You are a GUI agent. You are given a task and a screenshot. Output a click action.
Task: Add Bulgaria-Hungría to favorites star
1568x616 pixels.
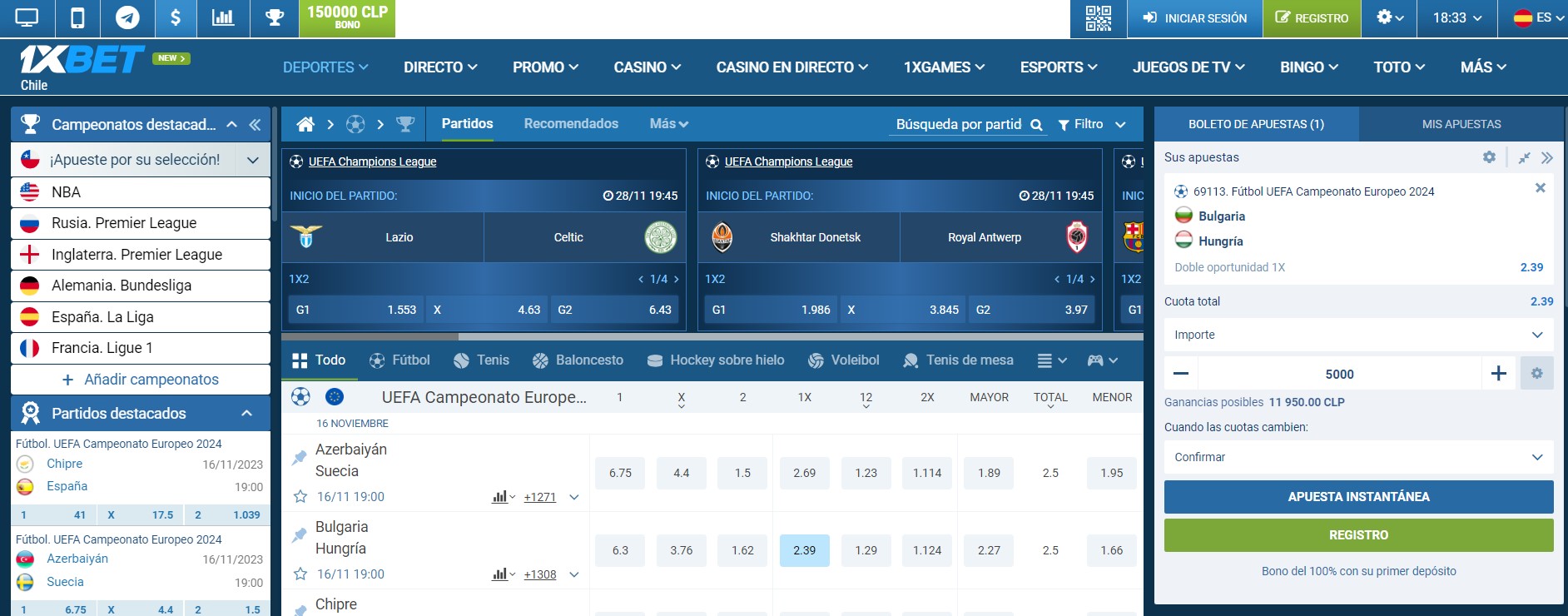[300, 574]
